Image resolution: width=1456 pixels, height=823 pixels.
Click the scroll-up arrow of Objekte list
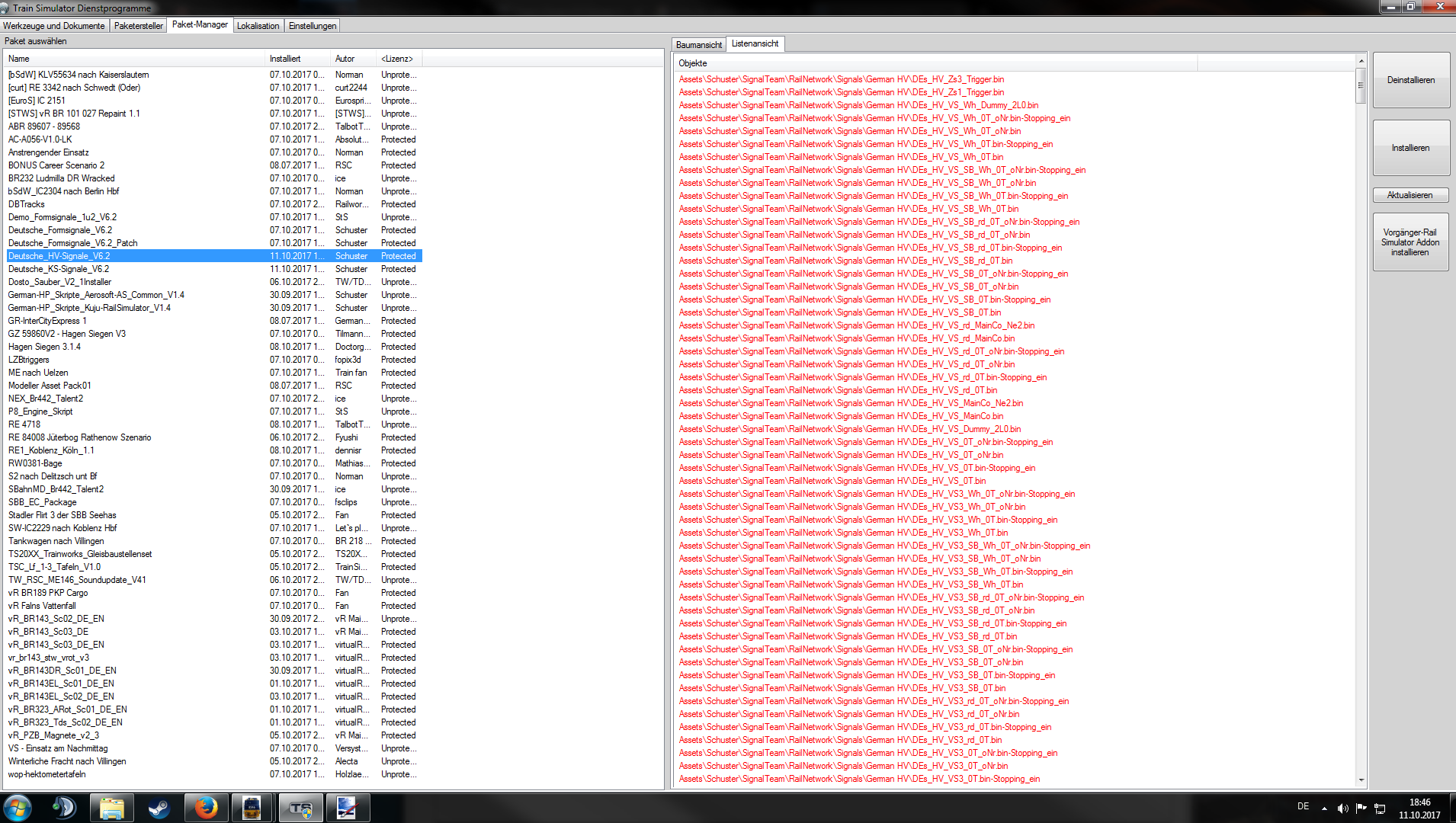point(1361,61)
